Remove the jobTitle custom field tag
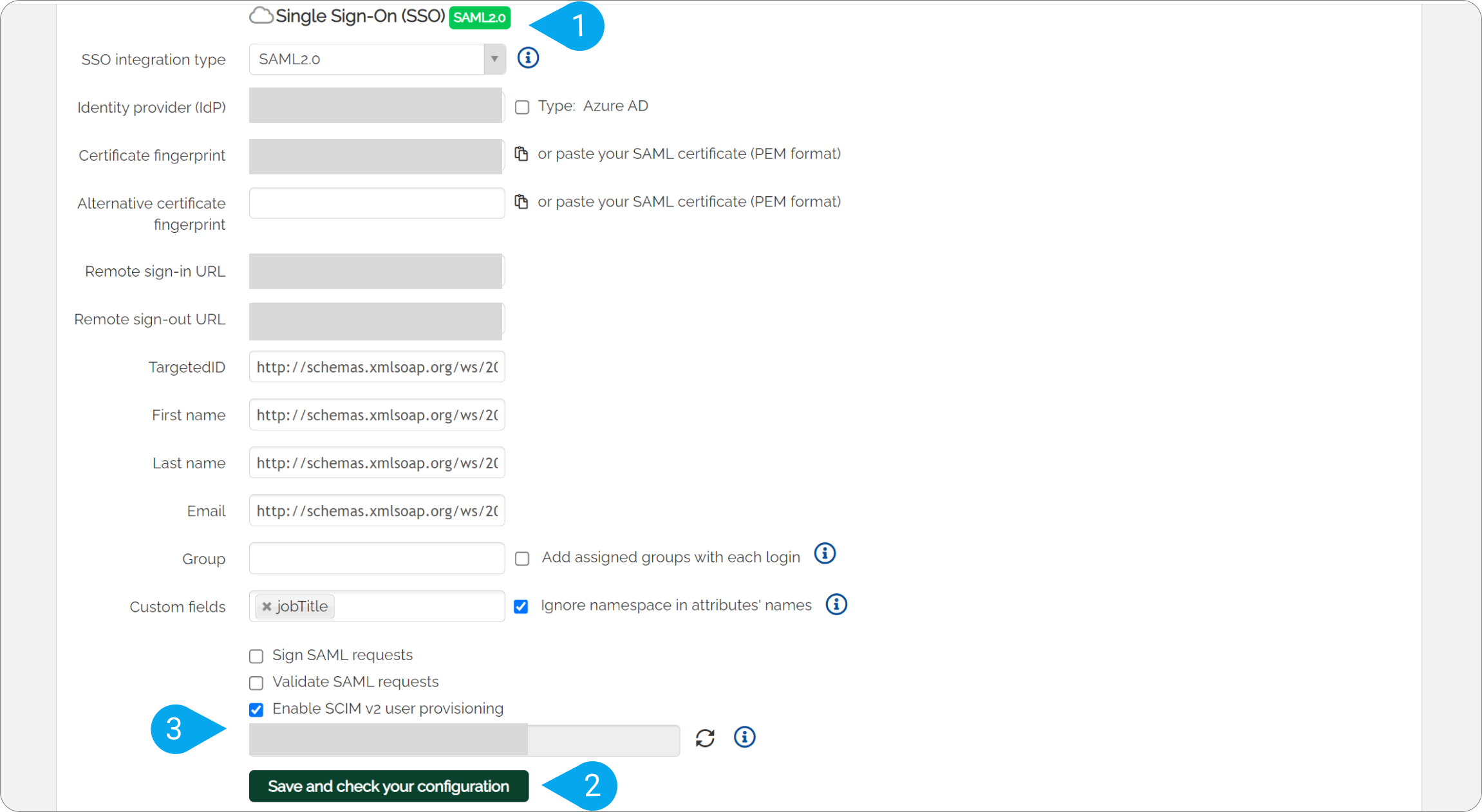Image resolution: width=1482 pixels, height=812 pixels. [267, 607]
